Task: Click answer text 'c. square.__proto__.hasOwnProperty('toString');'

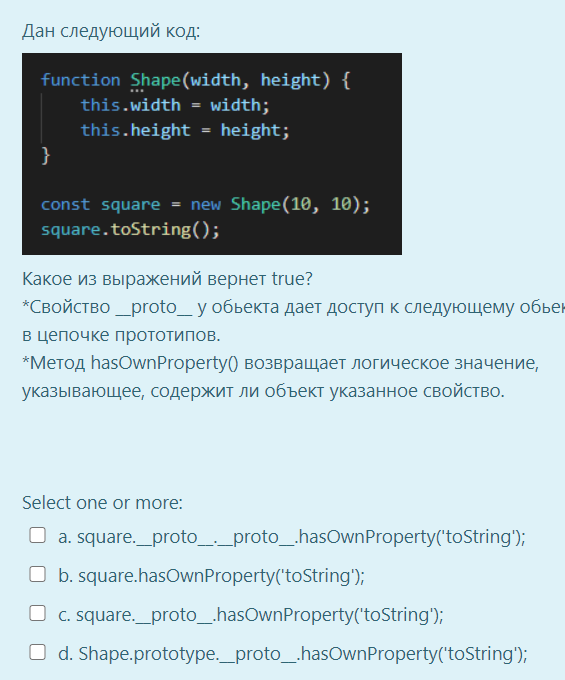Action: (x=251, y=615)
